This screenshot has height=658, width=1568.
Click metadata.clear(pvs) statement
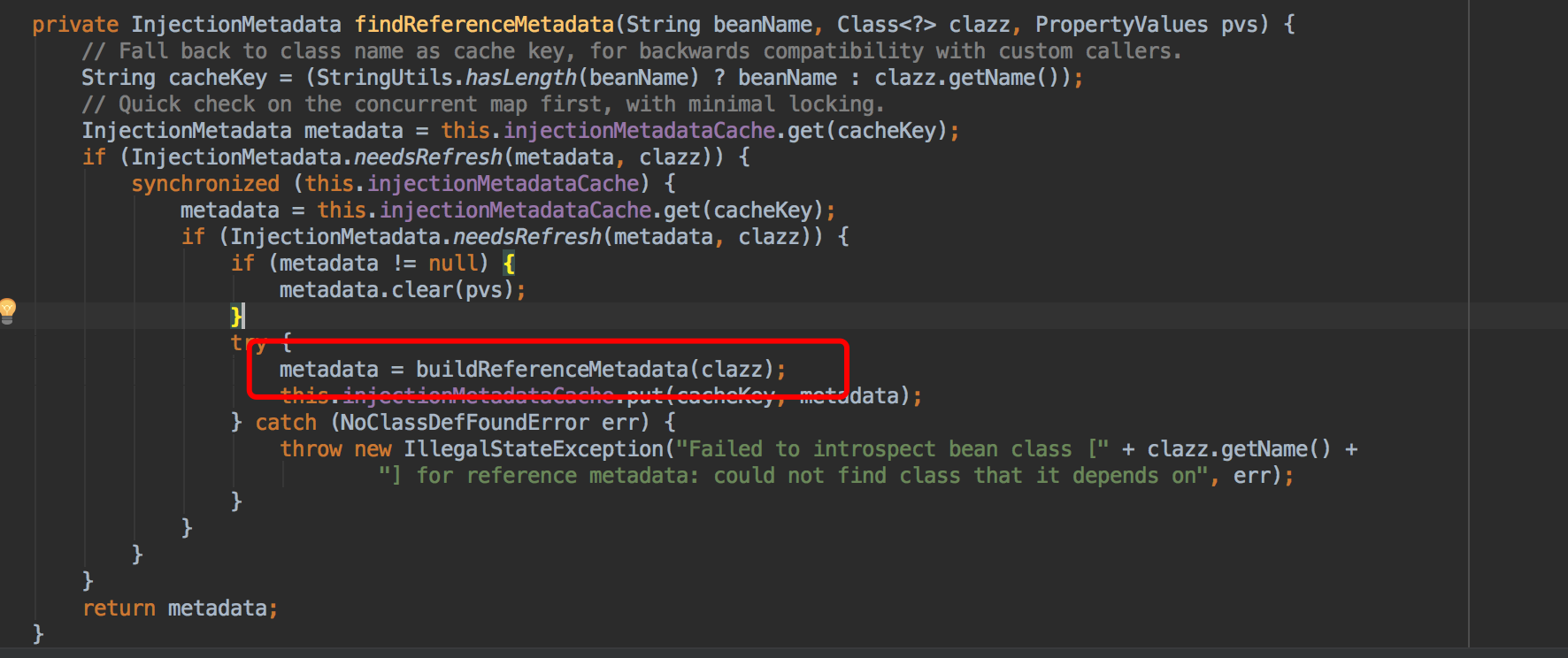[x=403, y=290]
